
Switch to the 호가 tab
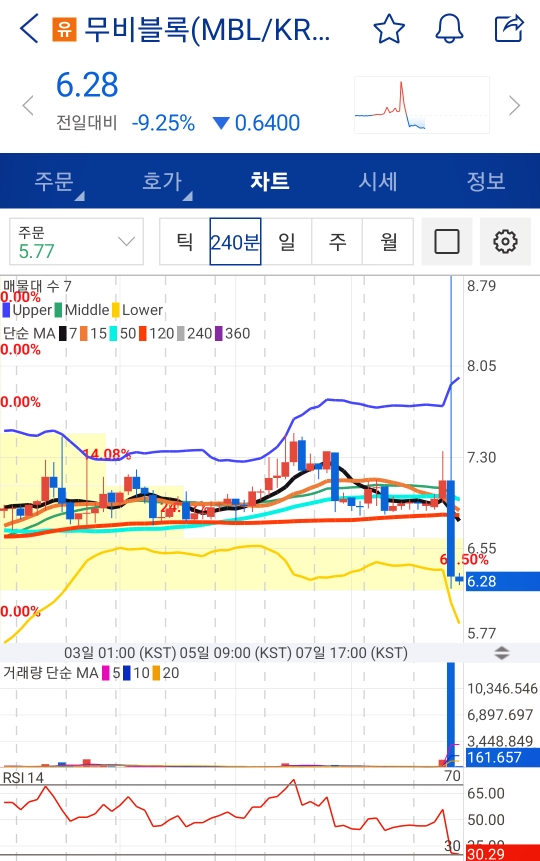click(x=162, y=181)
